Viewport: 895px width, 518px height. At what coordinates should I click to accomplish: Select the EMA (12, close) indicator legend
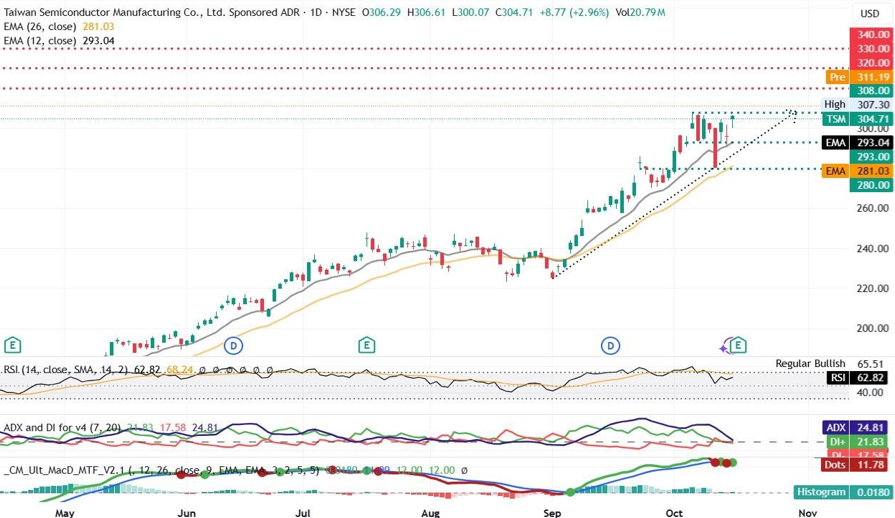[x=44, y=41]
